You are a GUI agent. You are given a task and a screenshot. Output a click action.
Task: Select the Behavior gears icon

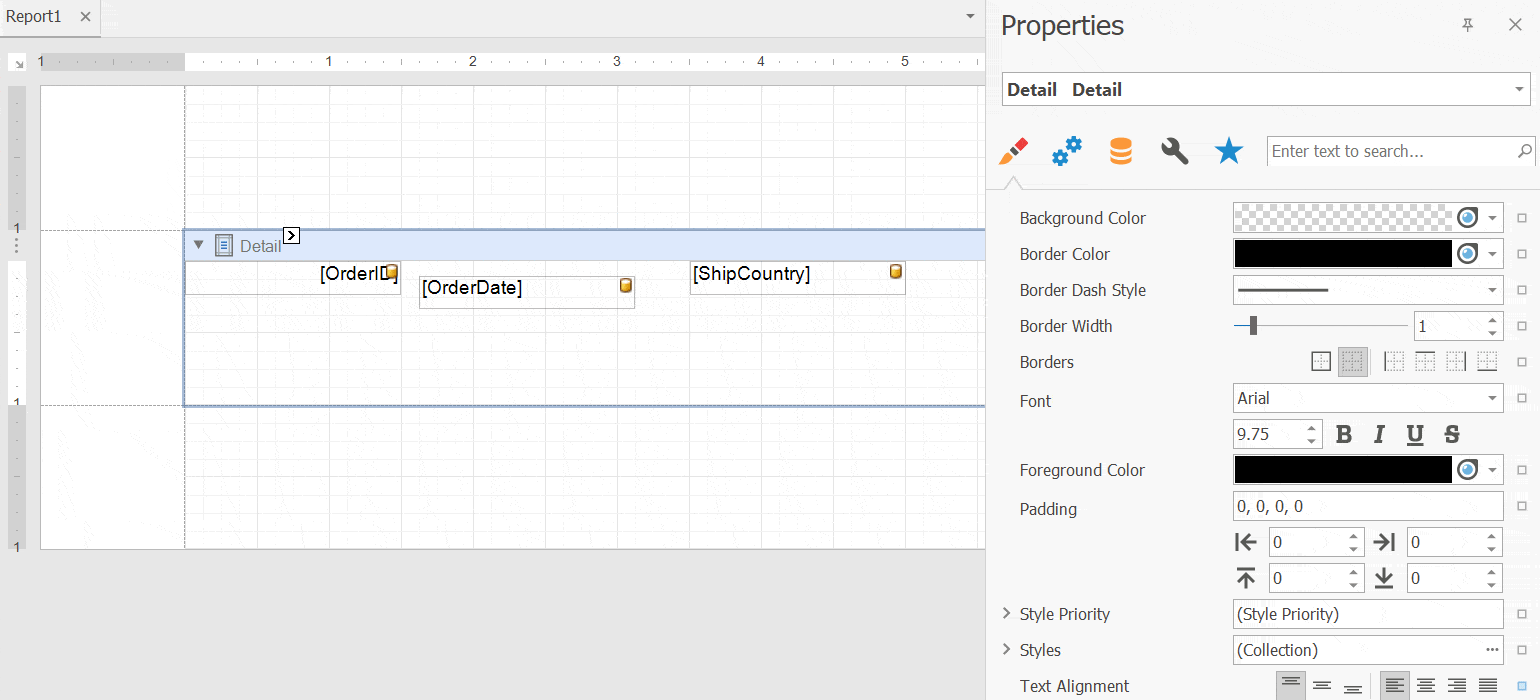(1066, 151)
